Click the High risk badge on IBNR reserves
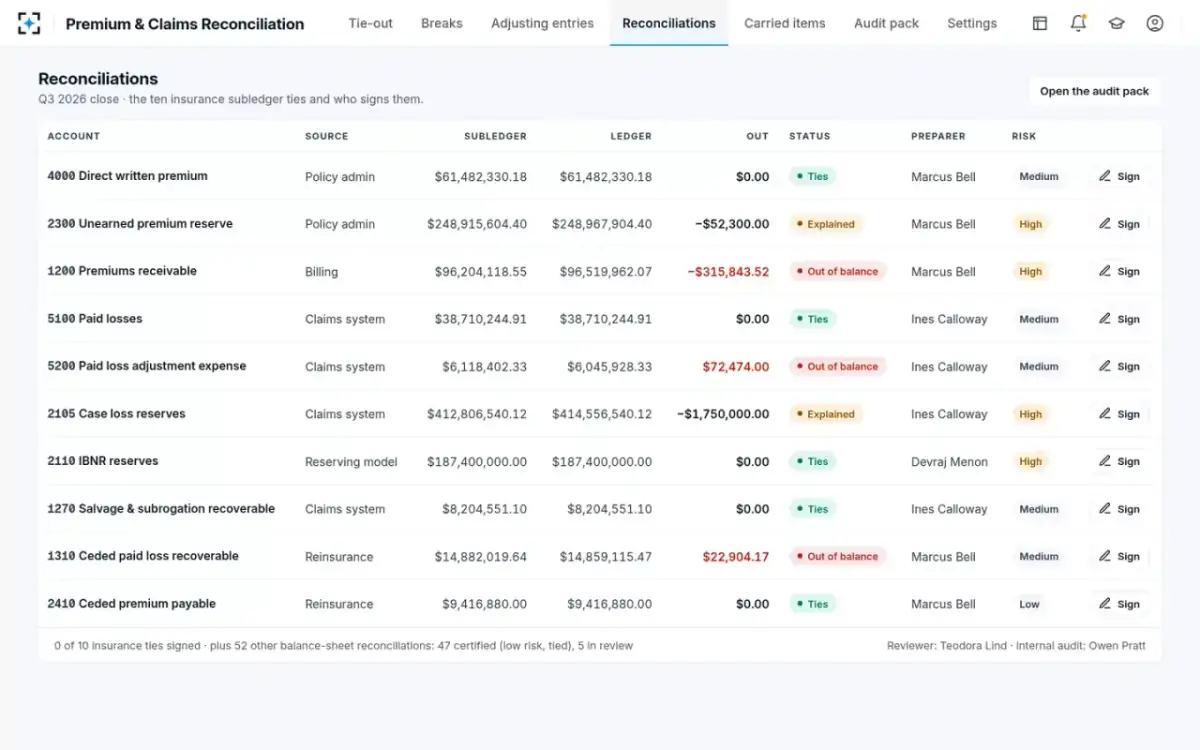Image resolution: width=1200 pixels, height=750 pixels. pyautogui.click(x=1031, y=461)
